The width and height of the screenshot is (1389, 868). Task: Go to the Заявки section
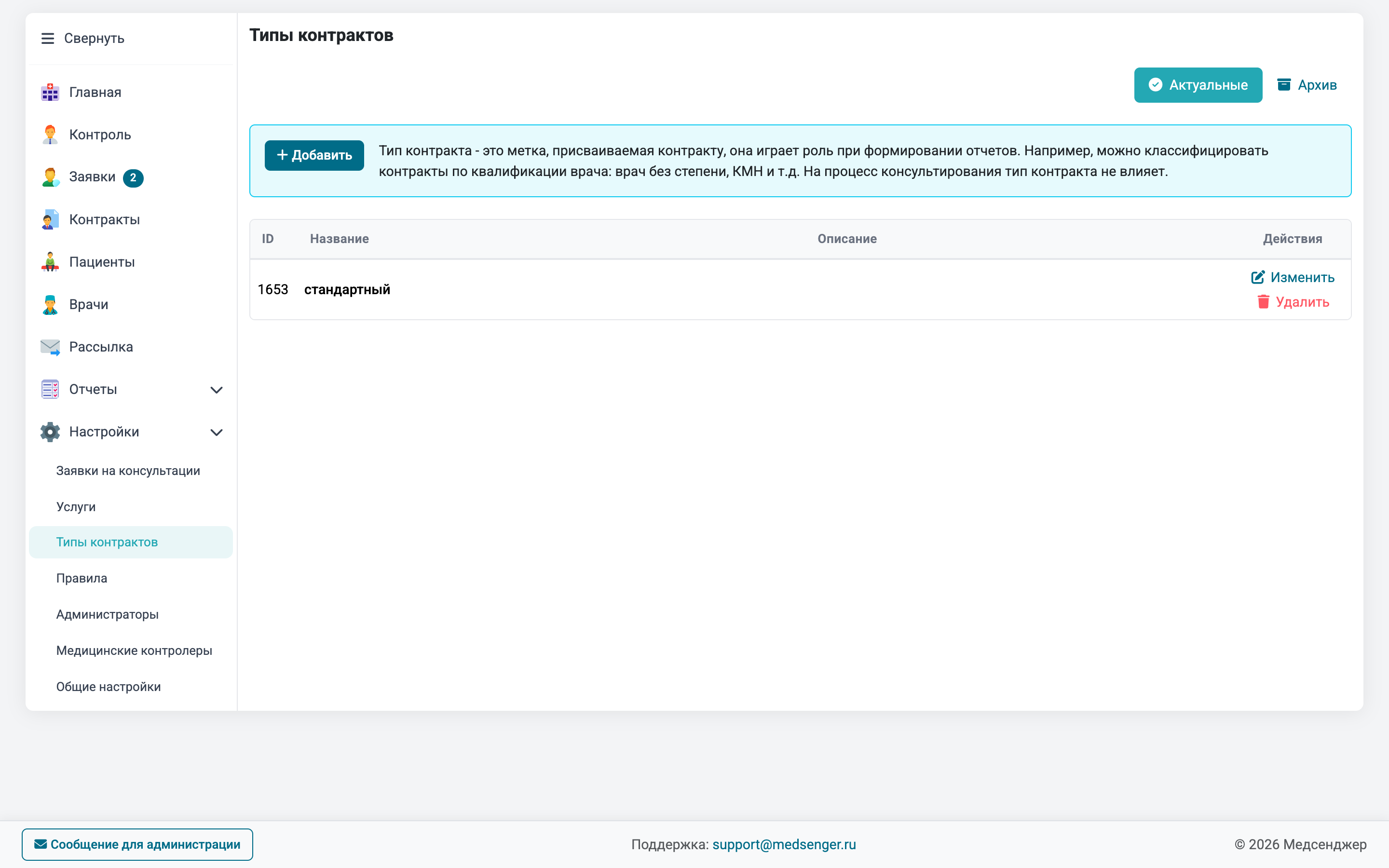tap(131, 177)
